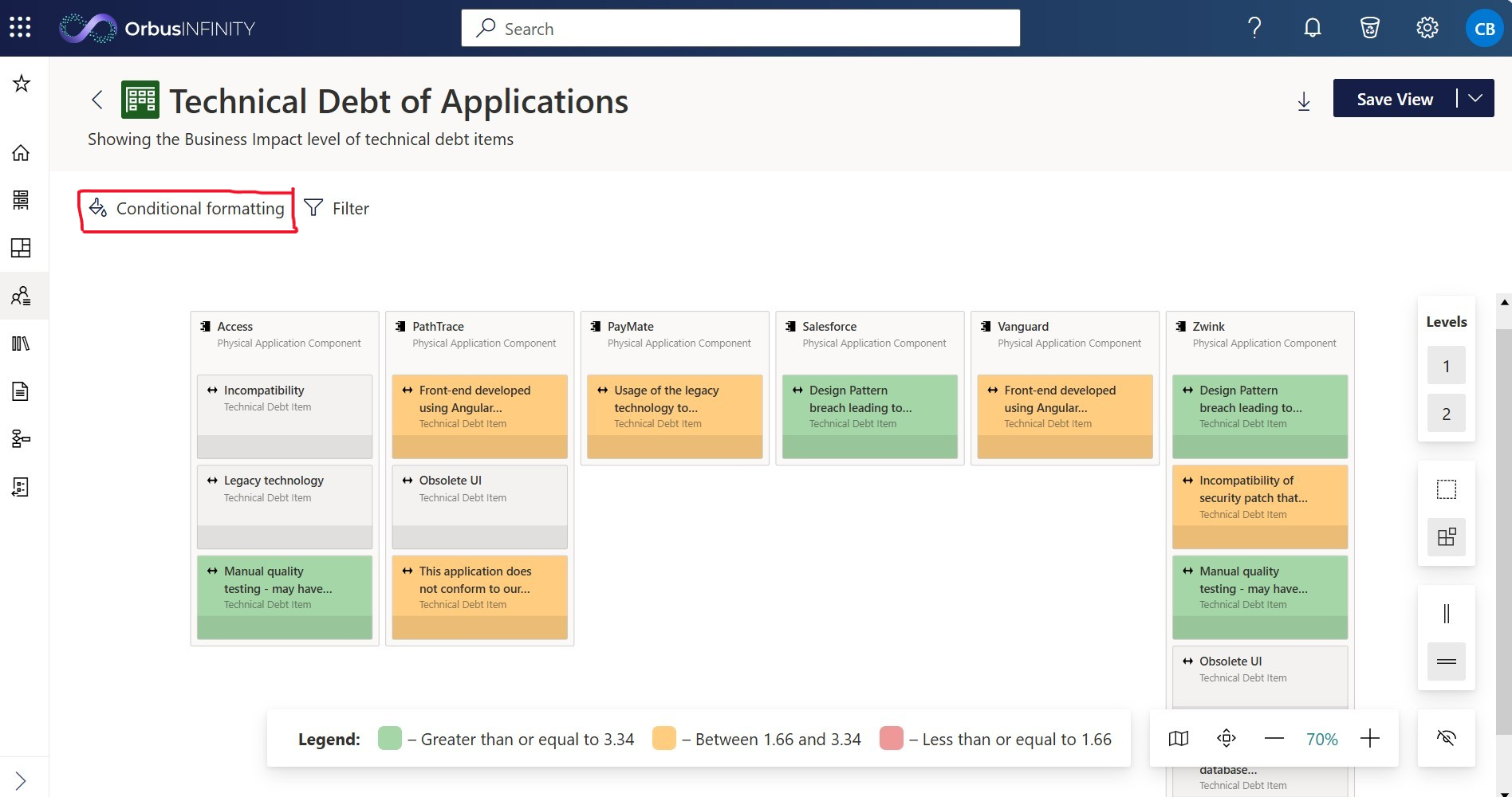Open the app launcher grid

click(20, 28)
